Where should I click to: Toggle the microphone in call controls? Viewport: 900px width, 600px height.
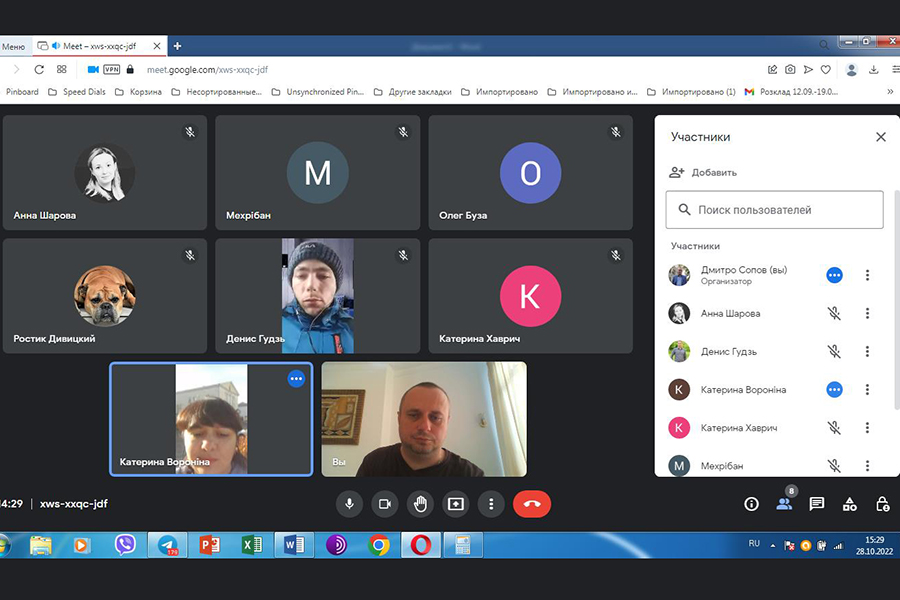(x=349, y=504)
